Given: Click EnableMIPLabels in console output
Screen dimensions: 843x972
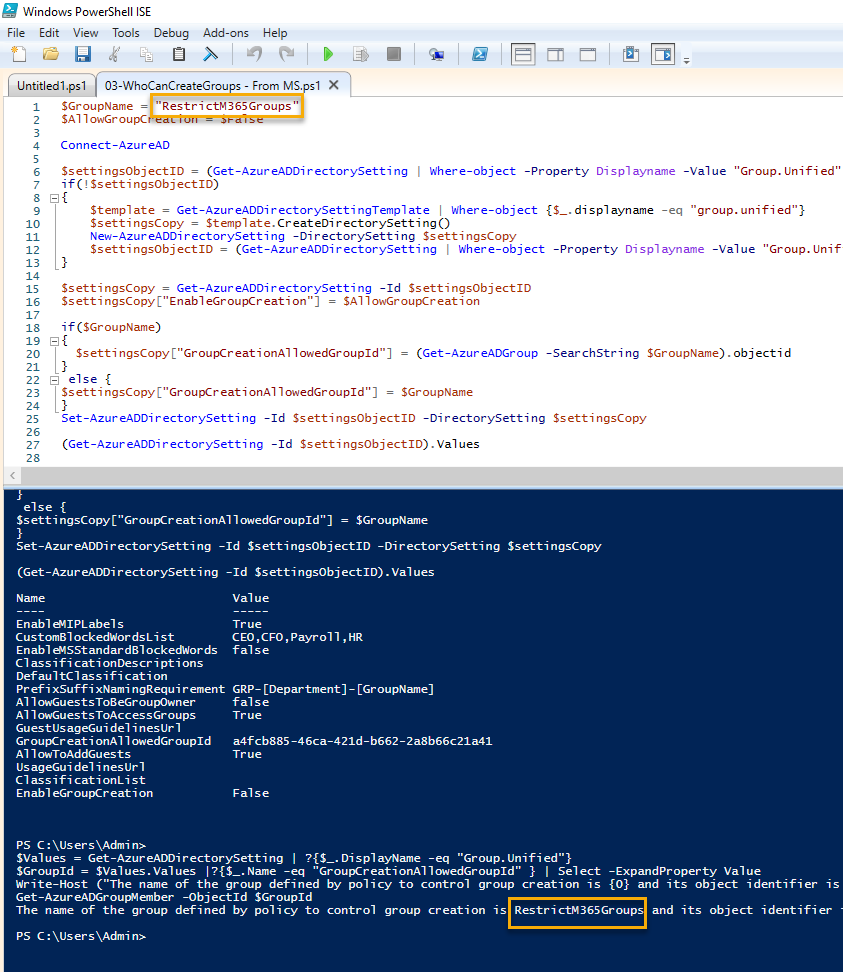Looking at the screenshot, I should click(69, 624).
